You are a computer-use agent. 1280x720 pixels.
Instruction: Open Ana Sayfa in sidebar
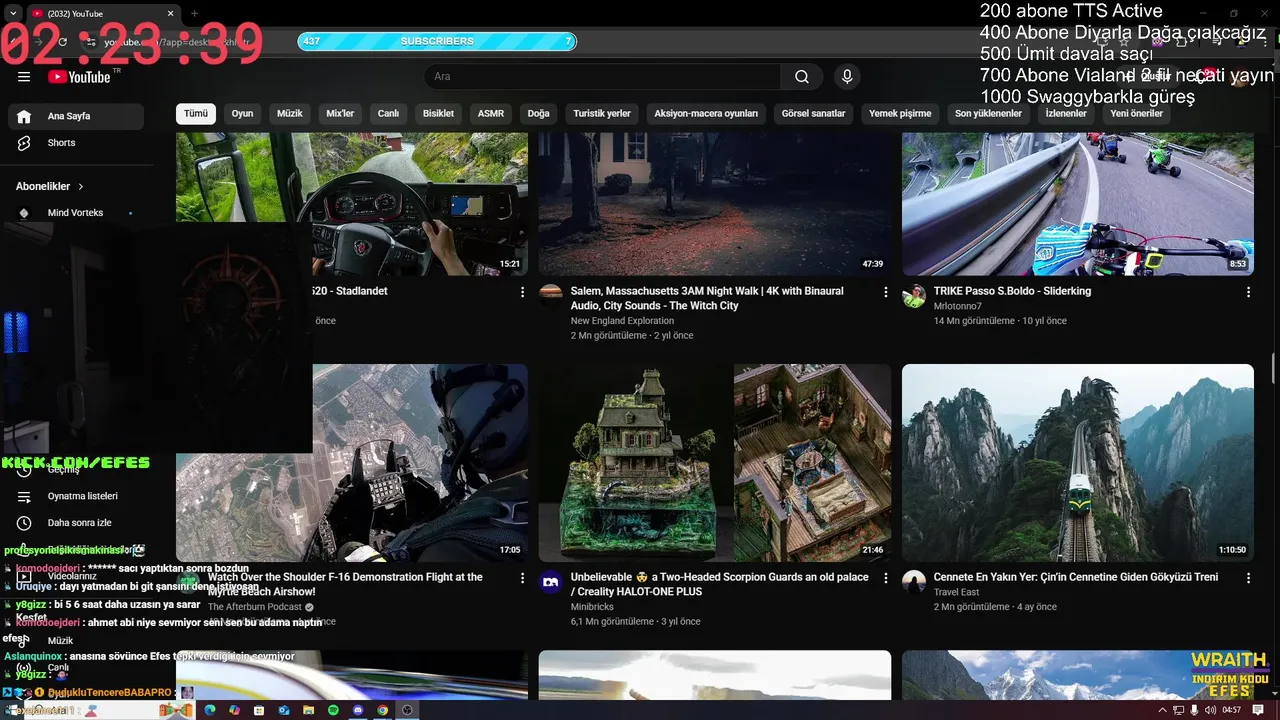76,116
